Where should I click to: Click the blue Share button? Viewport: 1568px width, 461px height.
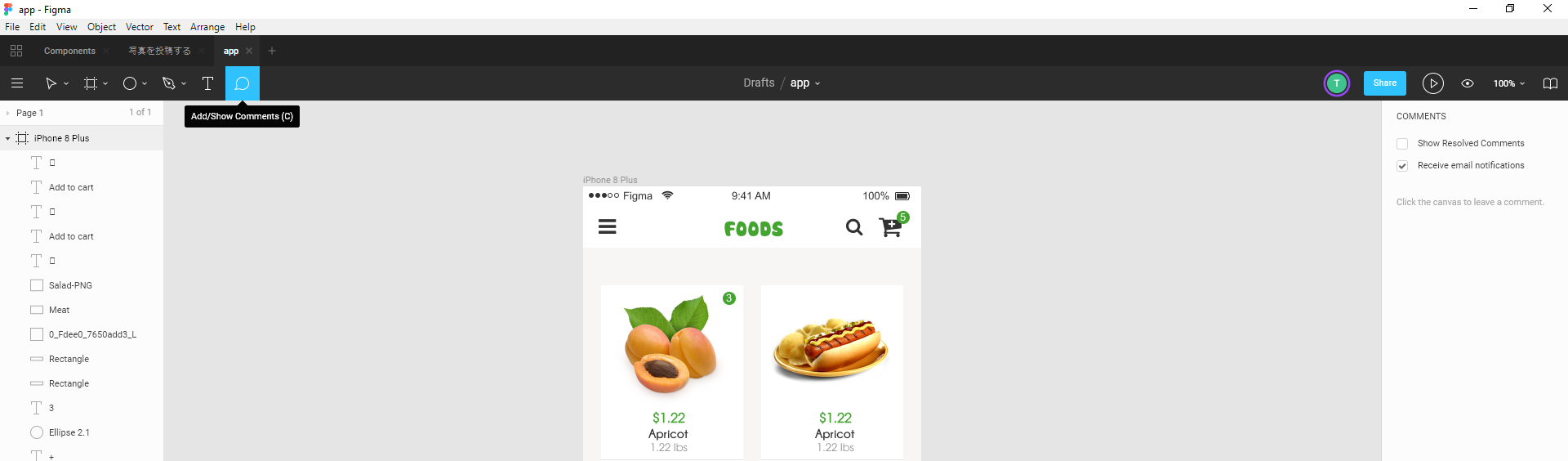1384,83
